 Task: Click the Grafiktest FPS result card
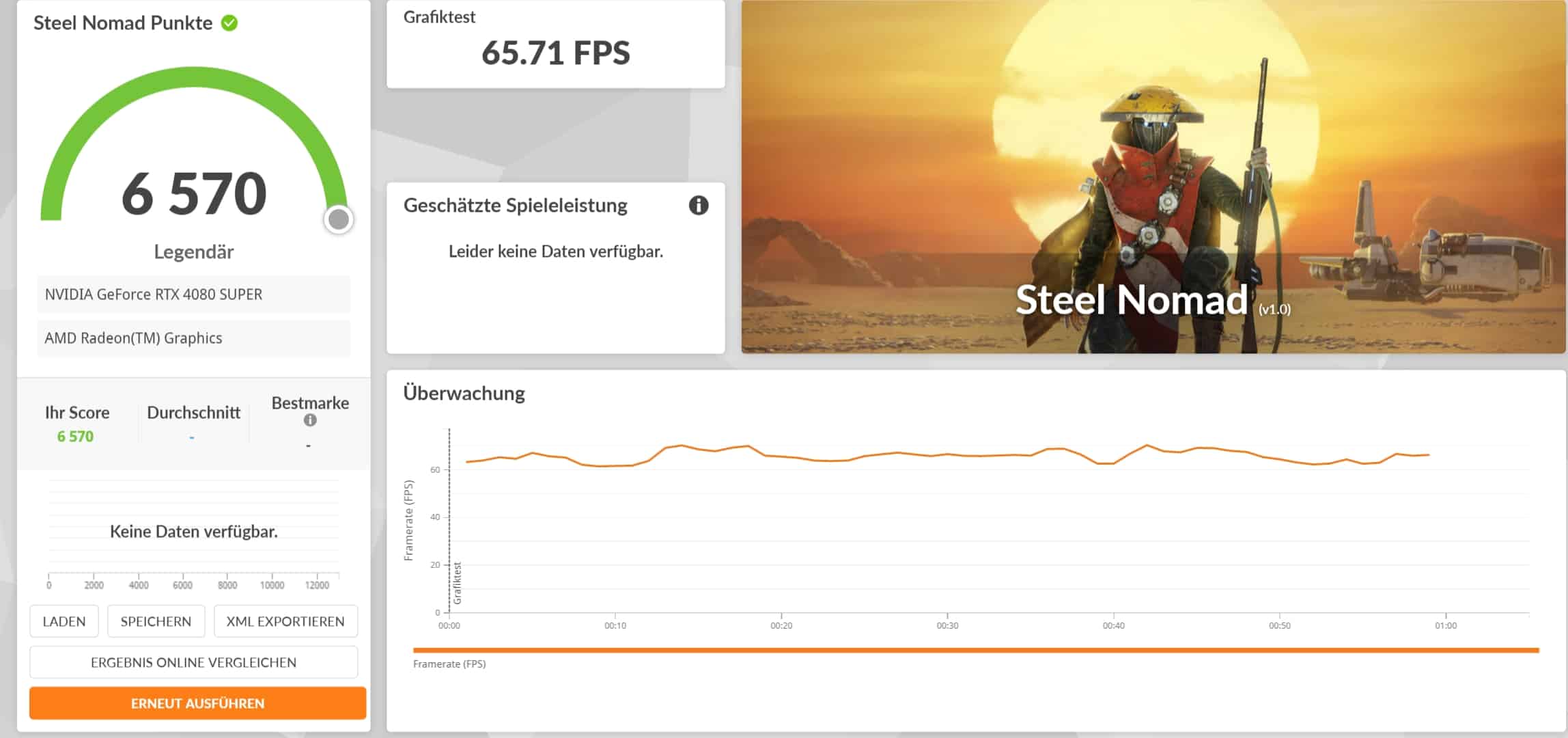click(555, 44)
